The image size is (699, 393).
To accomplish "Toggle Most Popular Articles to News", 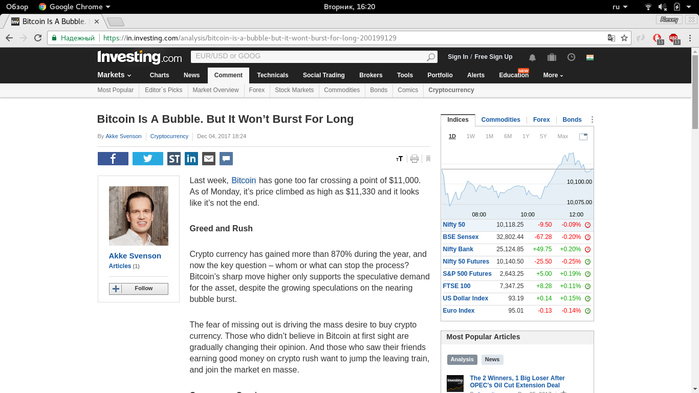I will pos(492,360).
